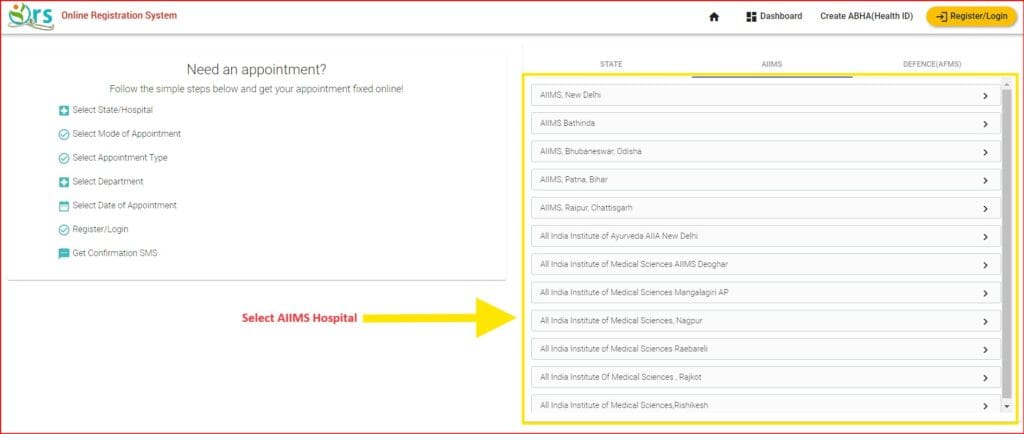Image resolution: width=1024 pixels, height=434 pixels.
Task: Click Select Mode of Appointment text
Action: click(x=127, y=134)
